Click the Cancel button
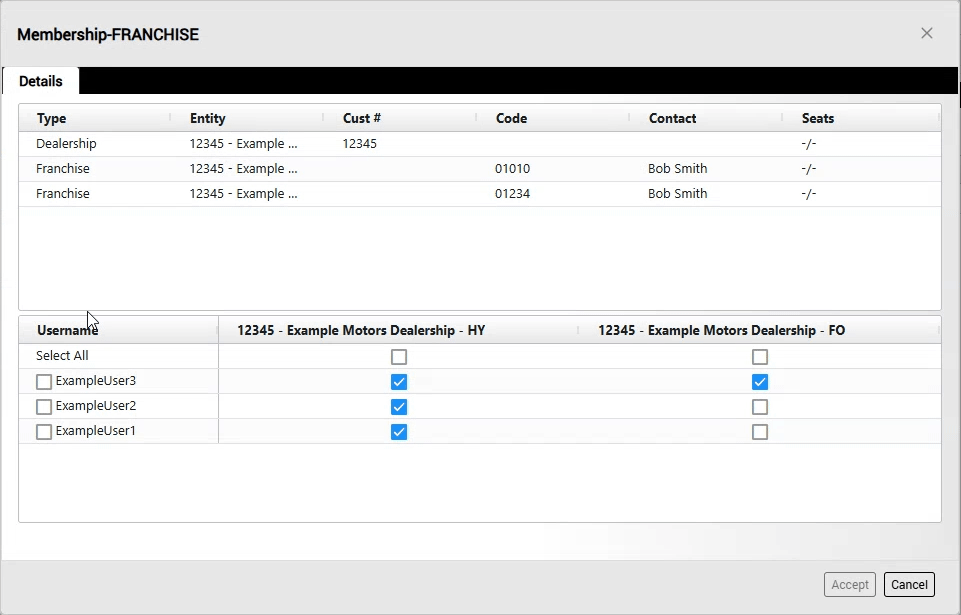 click(909, 585)
